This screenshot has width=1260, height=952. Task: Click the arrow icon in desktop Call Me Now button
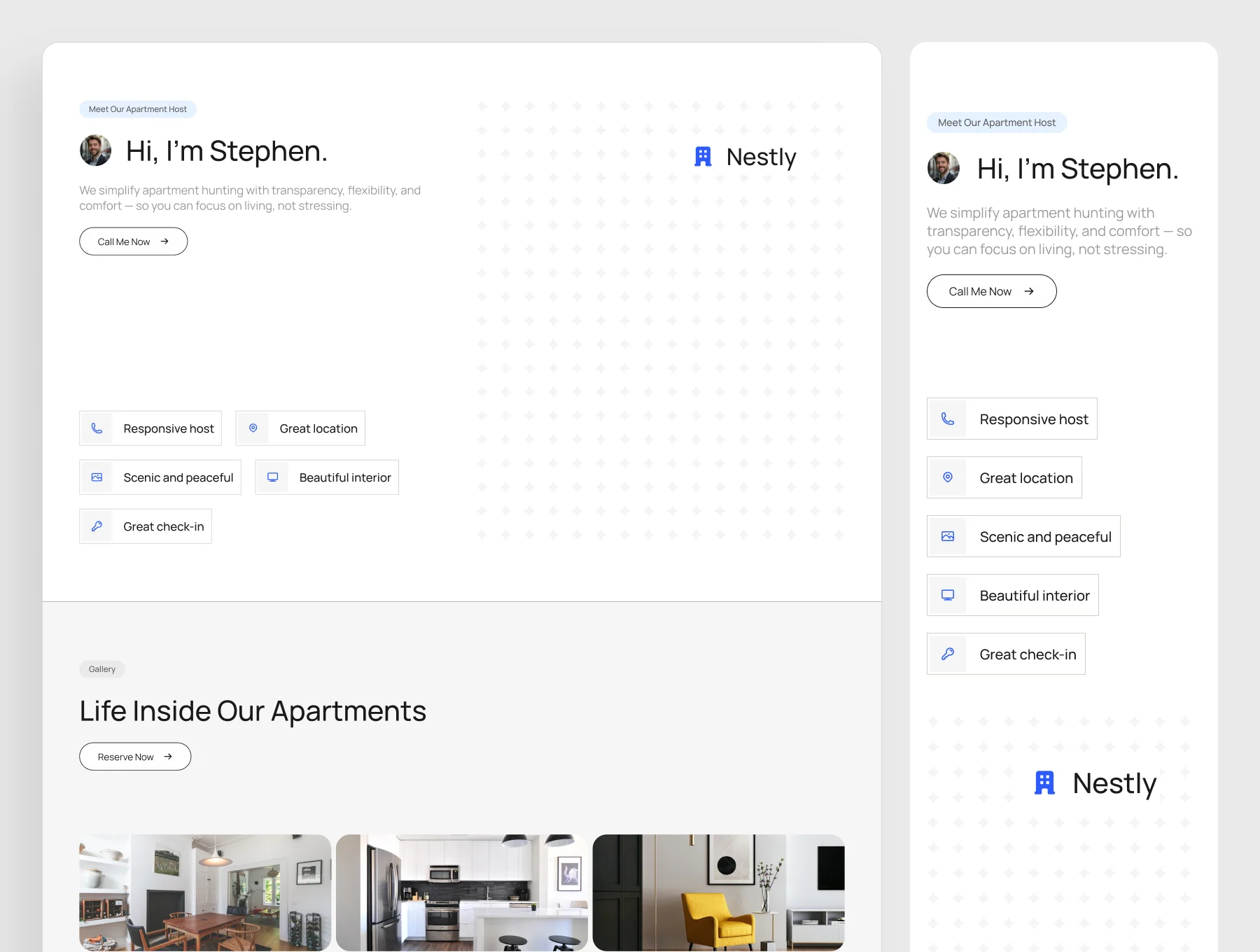pyautogui.click(x=164, y=241)
